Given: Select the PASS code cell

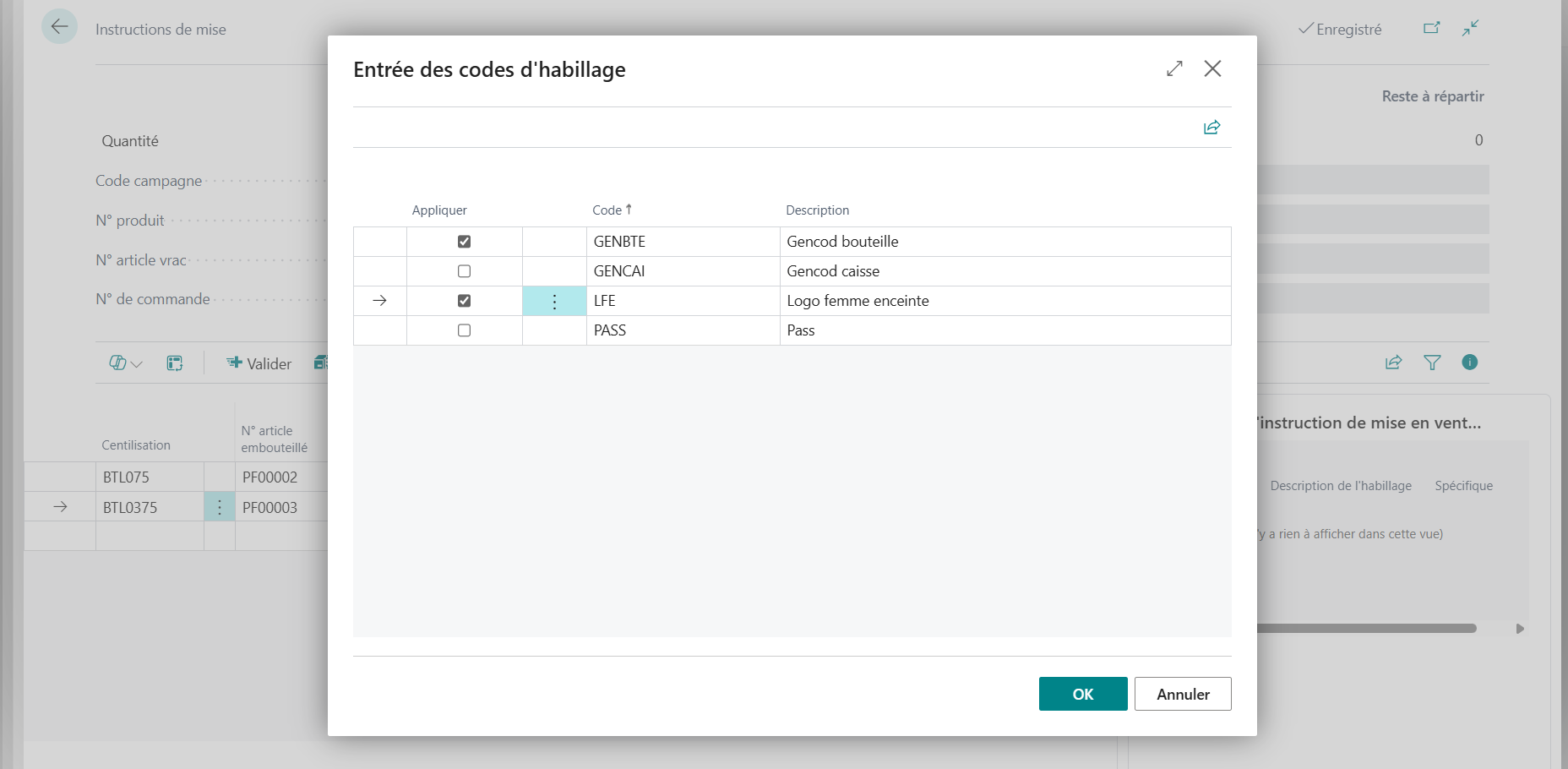Looking at the screenshot, I should pos(683,330).
